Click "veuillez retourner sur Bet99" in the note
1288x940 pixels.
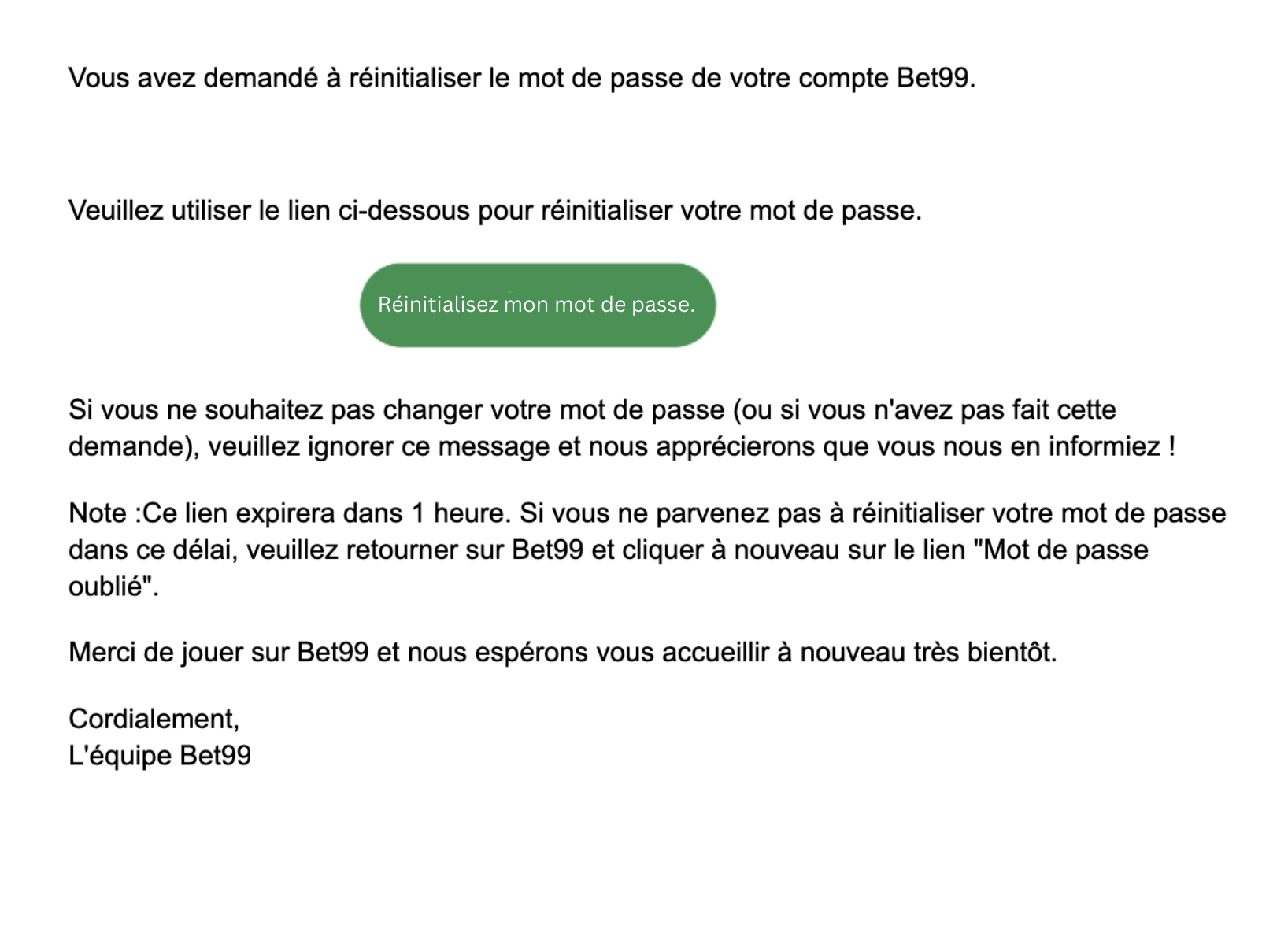point(414,550)
